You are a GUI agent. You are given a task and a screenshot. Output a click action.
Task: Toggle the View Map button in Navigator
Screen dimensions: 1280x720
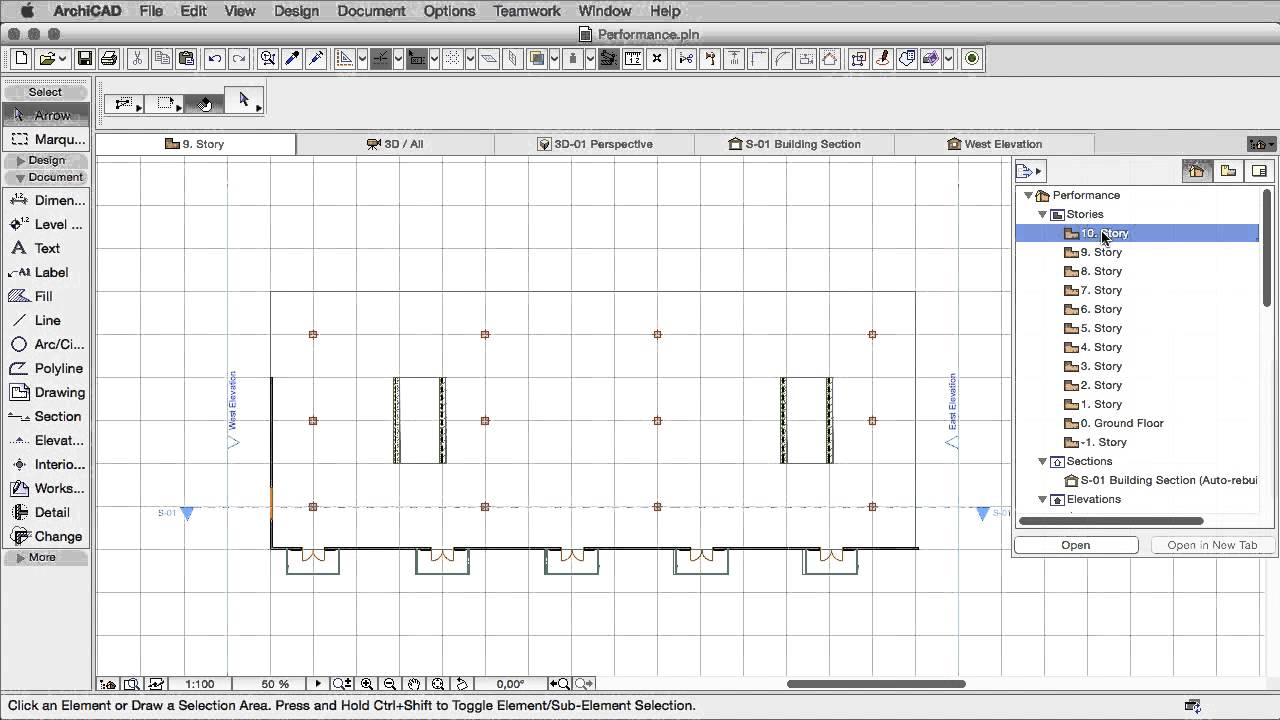click(1228, 171)
